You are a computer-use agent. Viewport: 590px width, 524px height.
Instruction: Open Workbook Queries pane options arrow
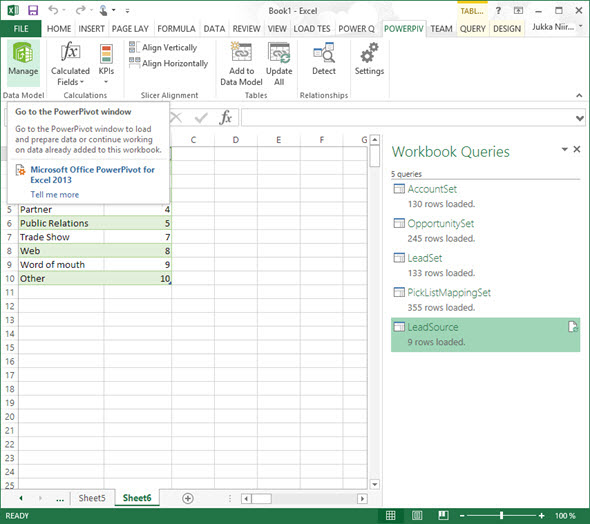click(x=564, y=149)
